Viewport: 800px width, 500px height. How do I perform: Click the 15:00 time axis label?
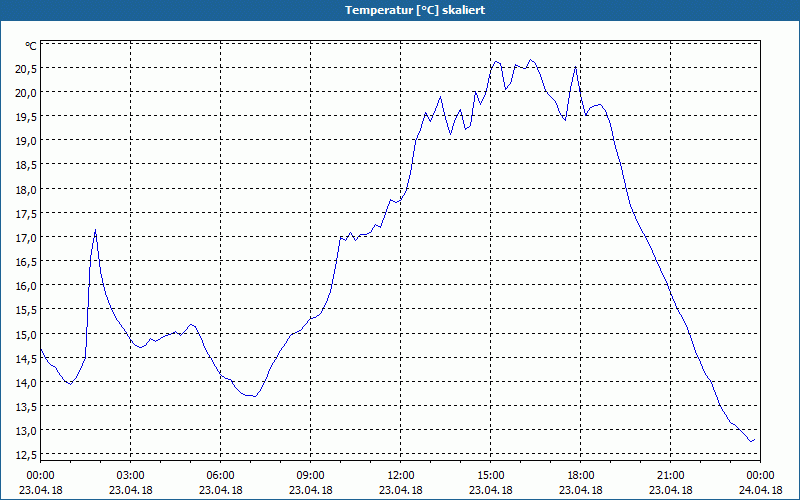[490, 476]
